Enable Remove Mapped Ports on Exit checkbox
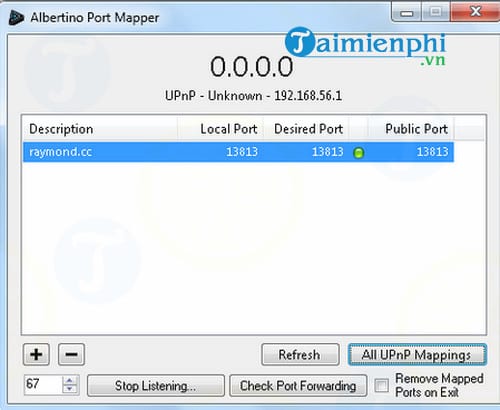 (381, 385)
